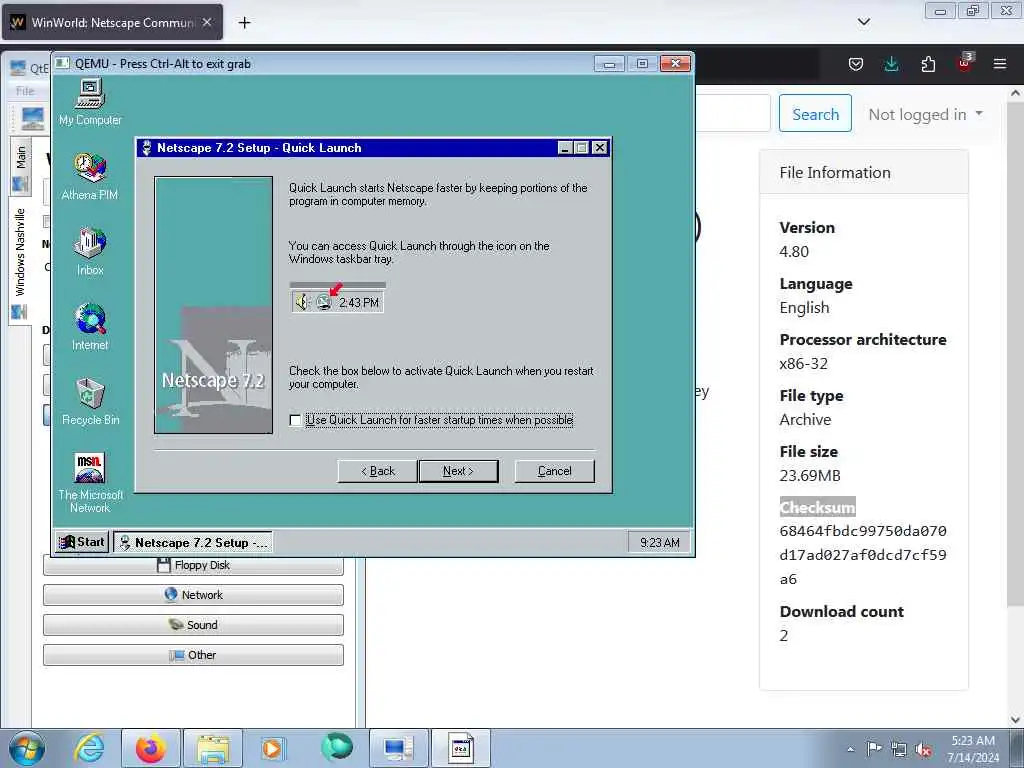Click the Back button in Netscape Setup

(377, 471)
